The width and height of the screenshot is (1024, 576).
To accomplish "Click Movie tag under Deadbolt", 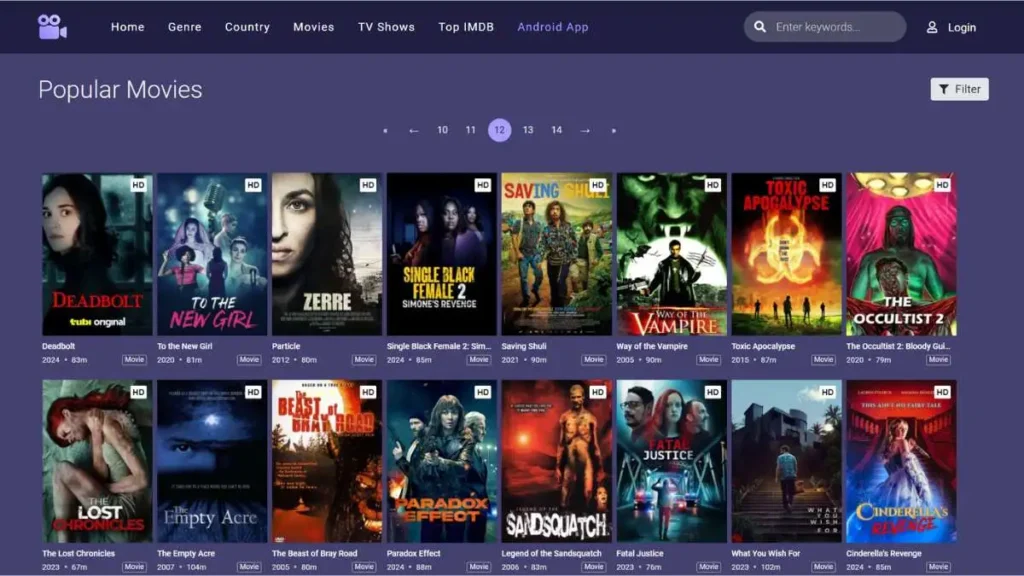I will coord(134,360).
